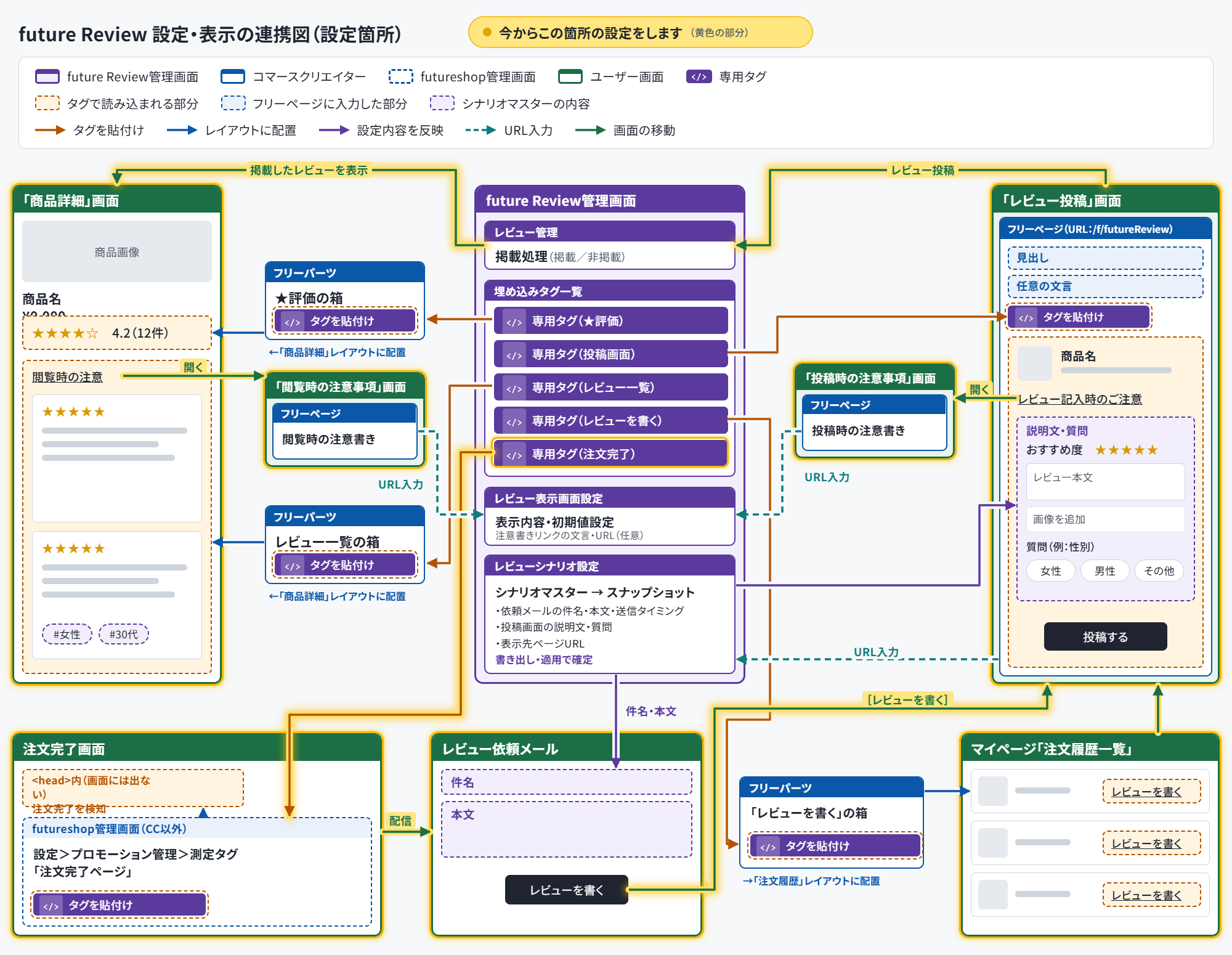The height and width of the screenshot is (955, 1232).
Task: Open the 埋め込みタグ一覧 section header
Action: coord(610,291)
